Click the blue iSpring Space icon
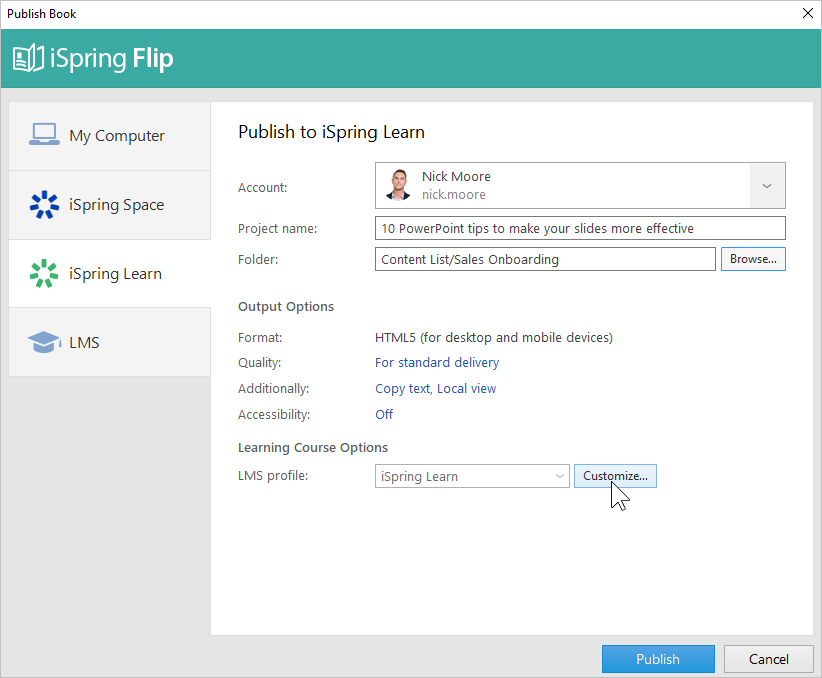 tap(44, 205)
